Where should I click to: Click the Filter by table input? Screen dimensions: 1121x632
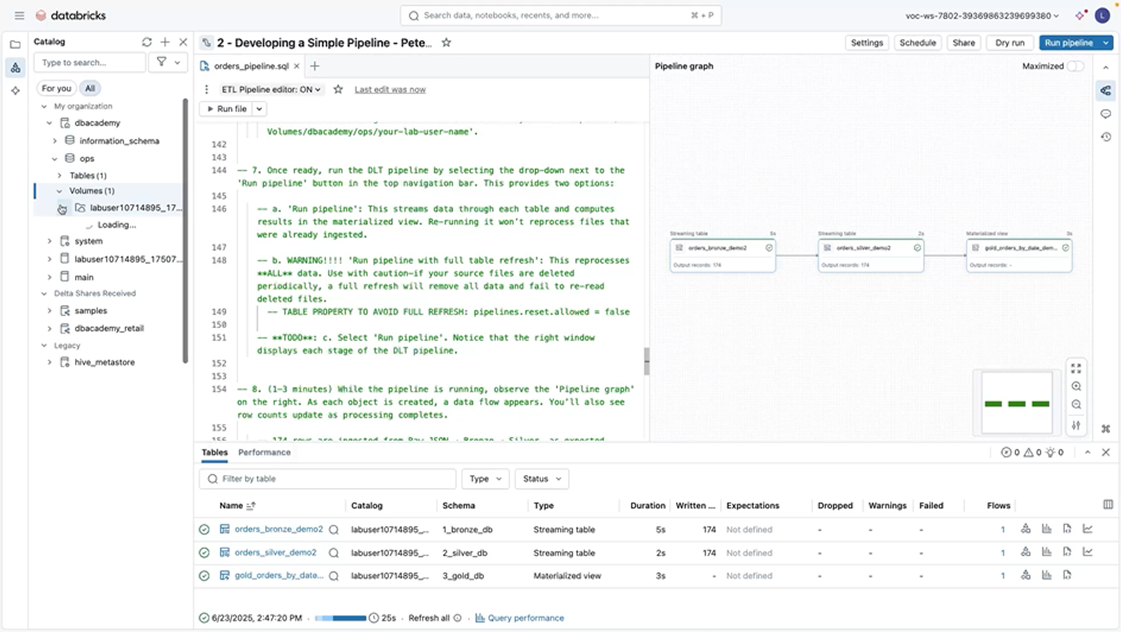click(x=328, y=479)
